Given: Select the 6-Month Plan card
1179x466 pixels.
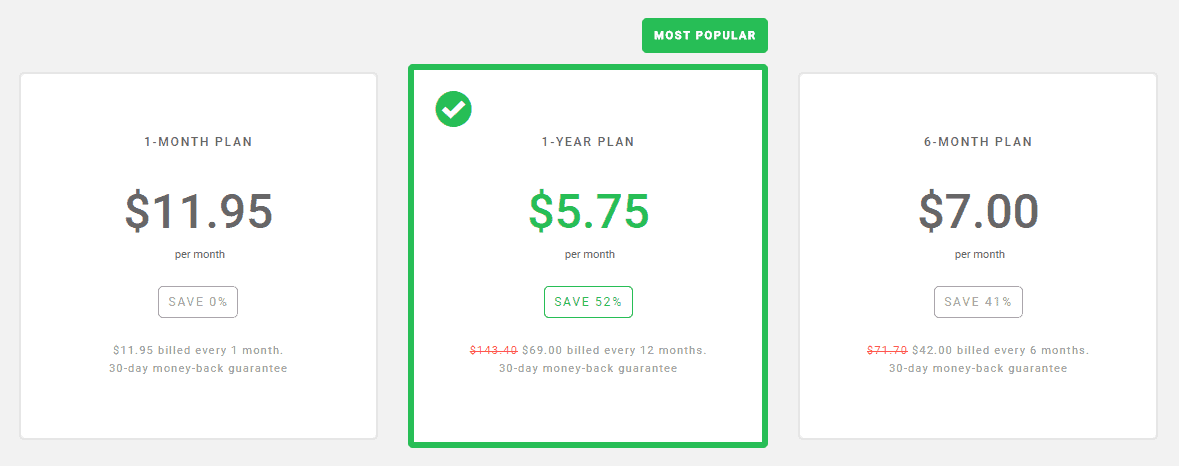Looking at the screenshot, I should pyautogui.click(x=977, y=256).
